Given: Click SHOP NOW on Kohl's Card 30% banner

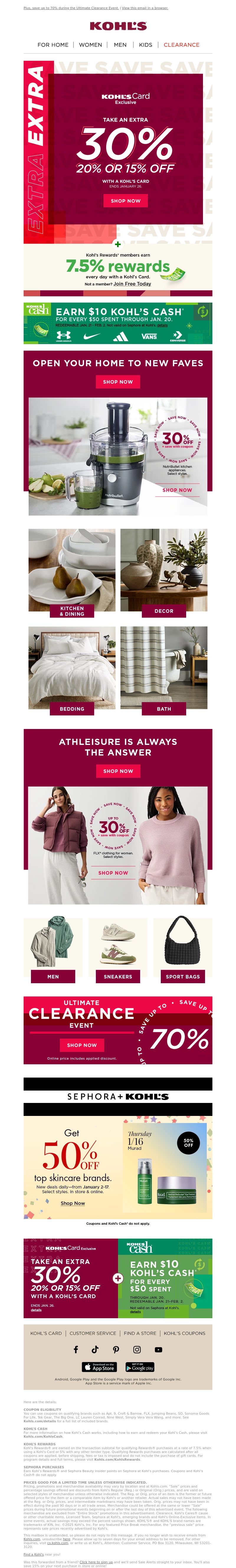Looking at the screenshot, I should (125, 200).
